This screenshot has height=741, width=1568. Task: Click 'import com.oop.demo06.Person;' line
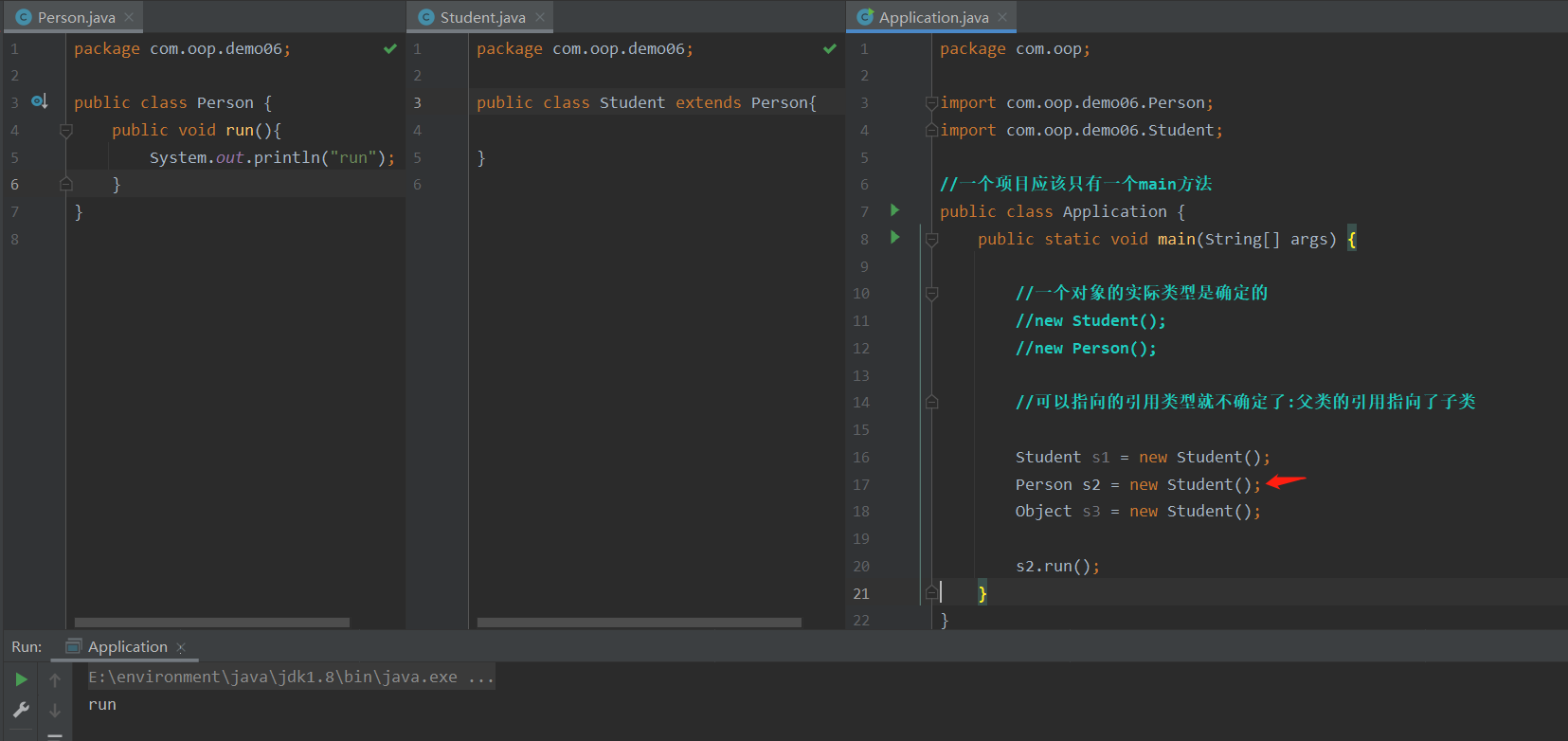coord(1076,102)
